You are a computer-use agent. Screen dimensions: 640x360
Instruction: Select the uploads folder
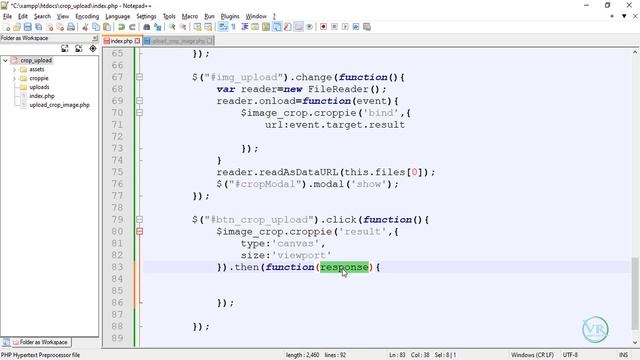[39, 87]
